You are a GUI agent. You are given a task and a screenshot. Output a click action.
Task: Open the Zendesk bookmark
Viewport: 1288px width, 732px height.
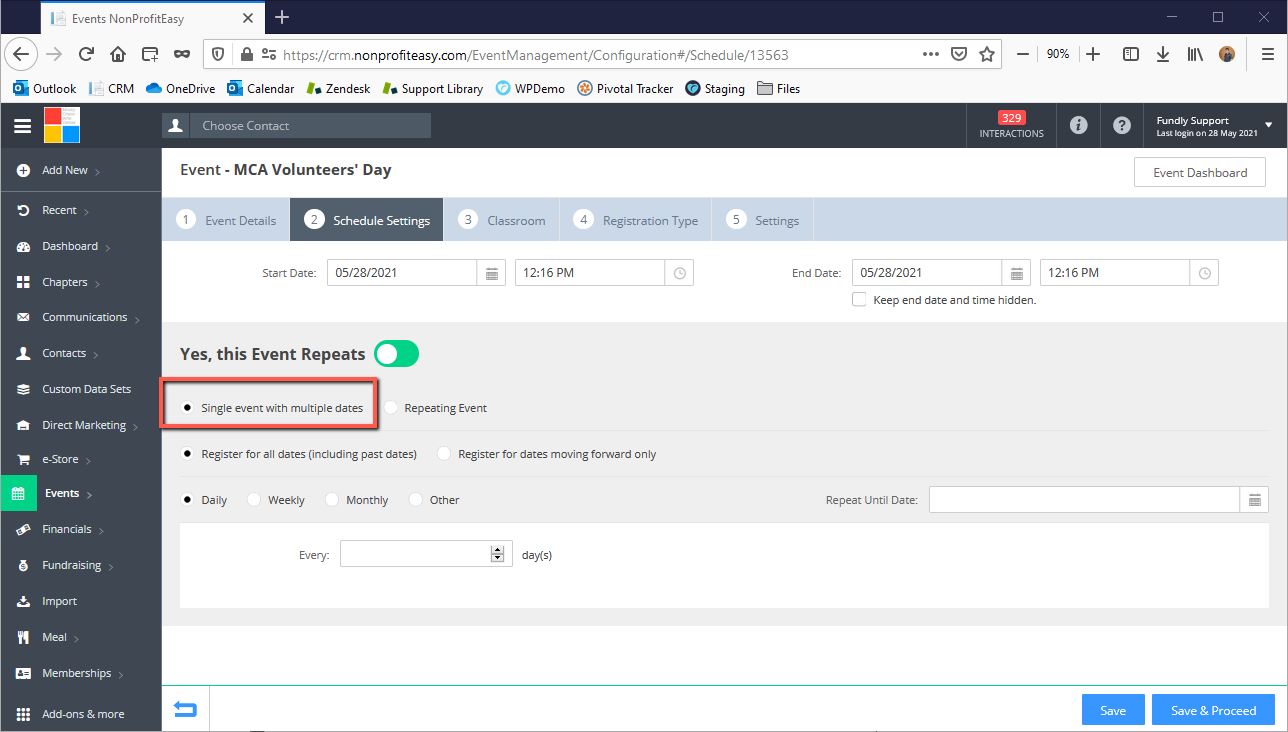pyautogui.click(x=338, y=88)
